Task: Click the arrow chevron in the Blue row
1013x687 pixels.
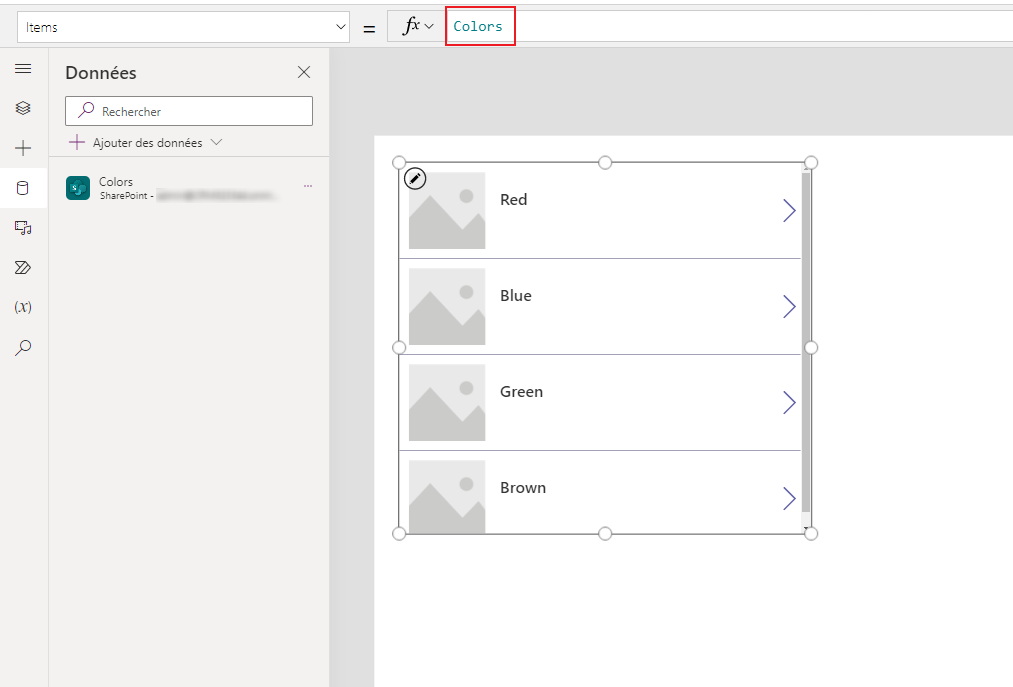Action: click(789, 306)
